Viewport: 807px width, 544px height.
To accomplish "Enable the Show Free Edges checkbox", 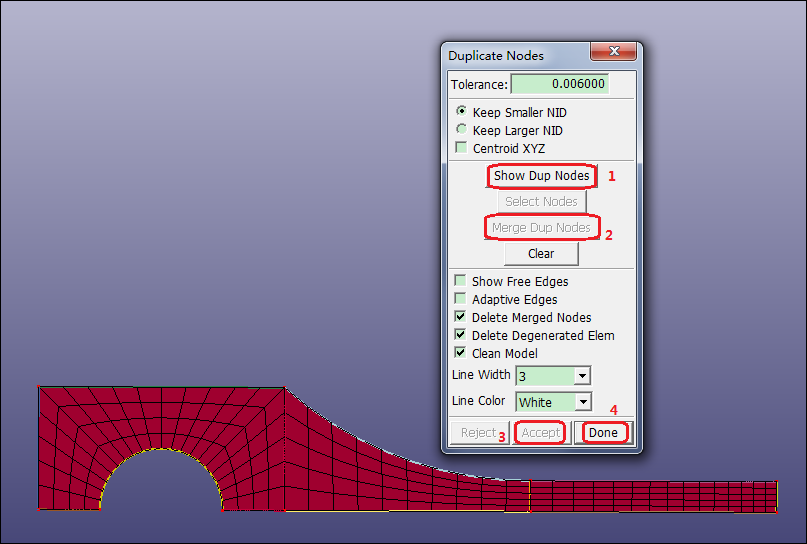I will pos(461,282).
